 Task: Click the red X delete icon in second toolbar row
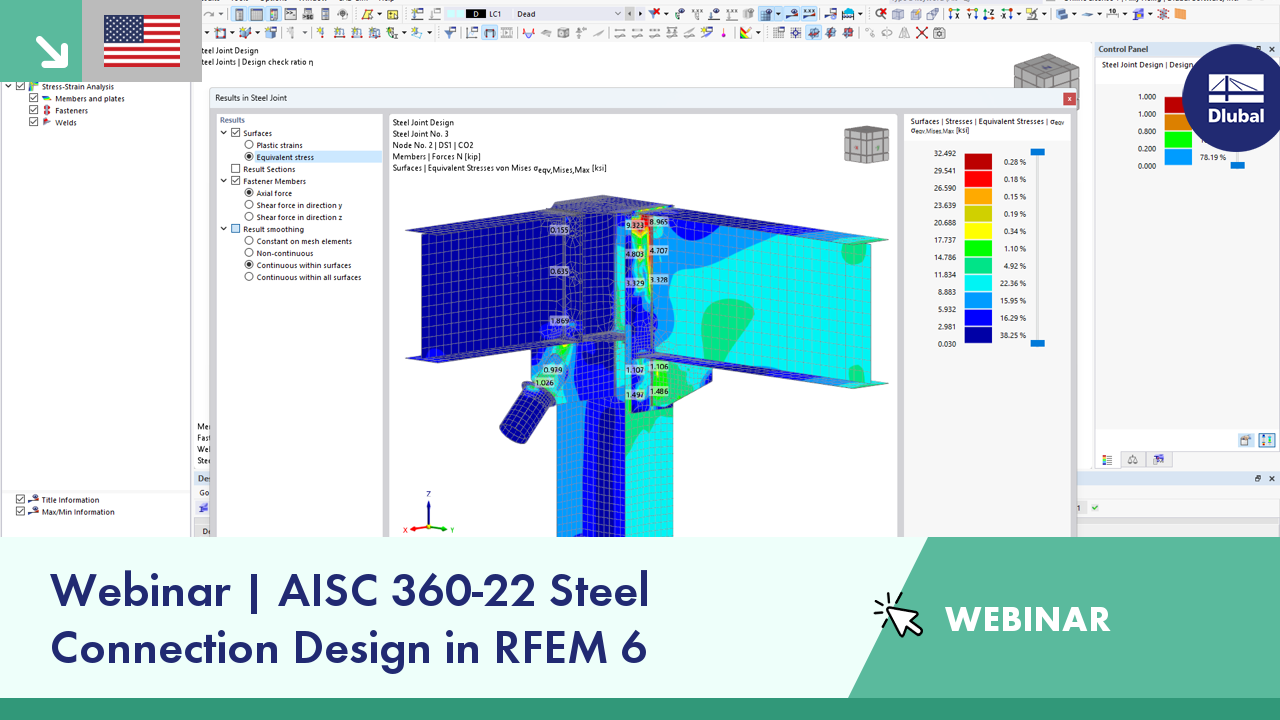tap(922, 33)
